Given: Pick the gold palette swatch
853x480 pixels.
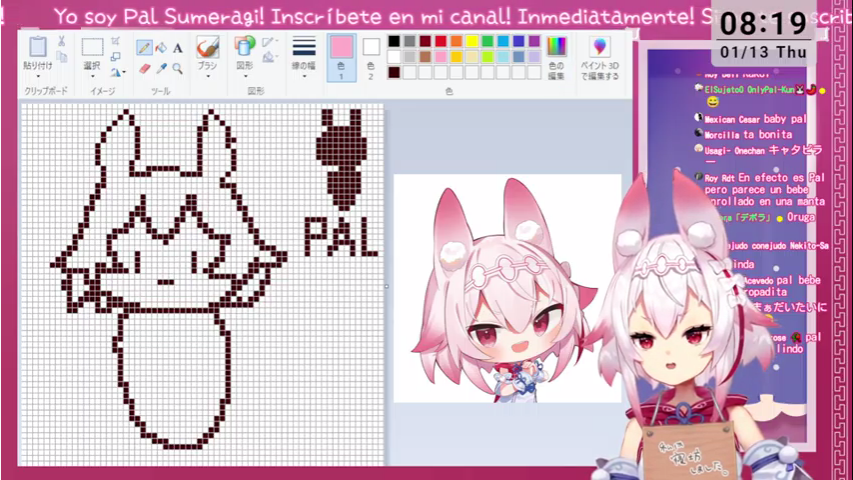Looking at the screenshot, I should pyautogui.click(x=456, y=57).
